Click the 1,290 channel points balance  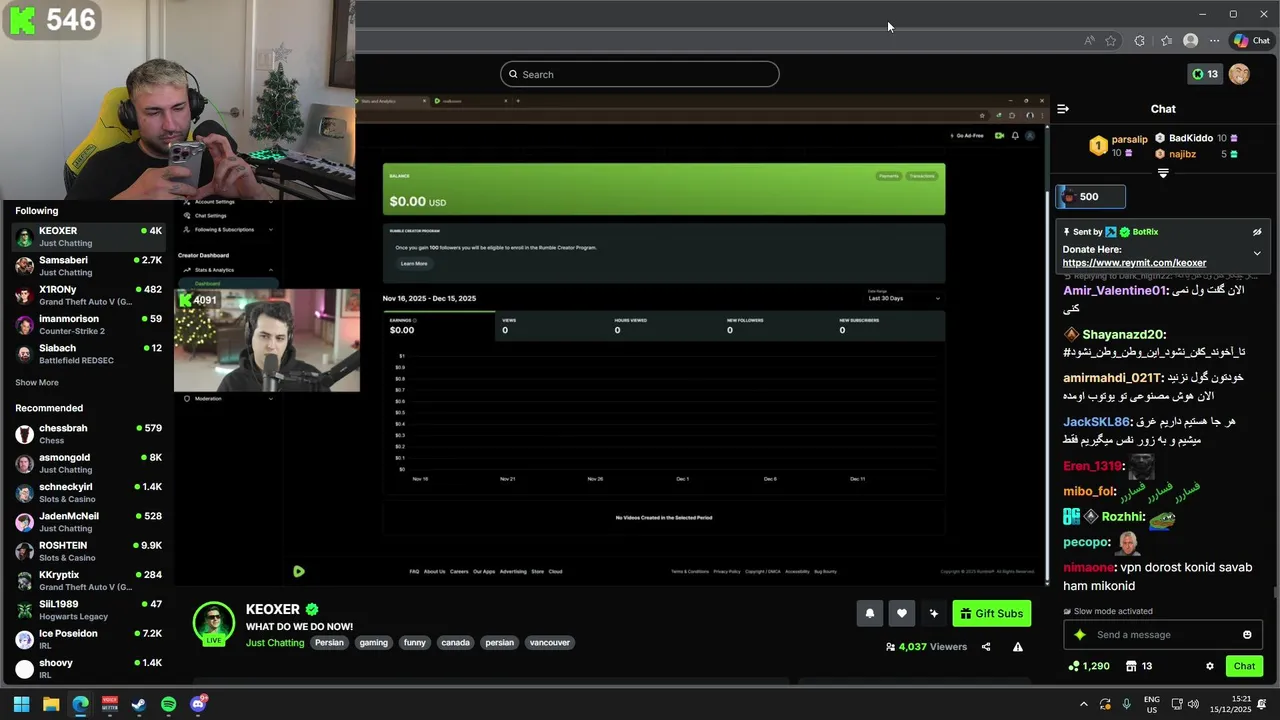[x=1089, y=666]
